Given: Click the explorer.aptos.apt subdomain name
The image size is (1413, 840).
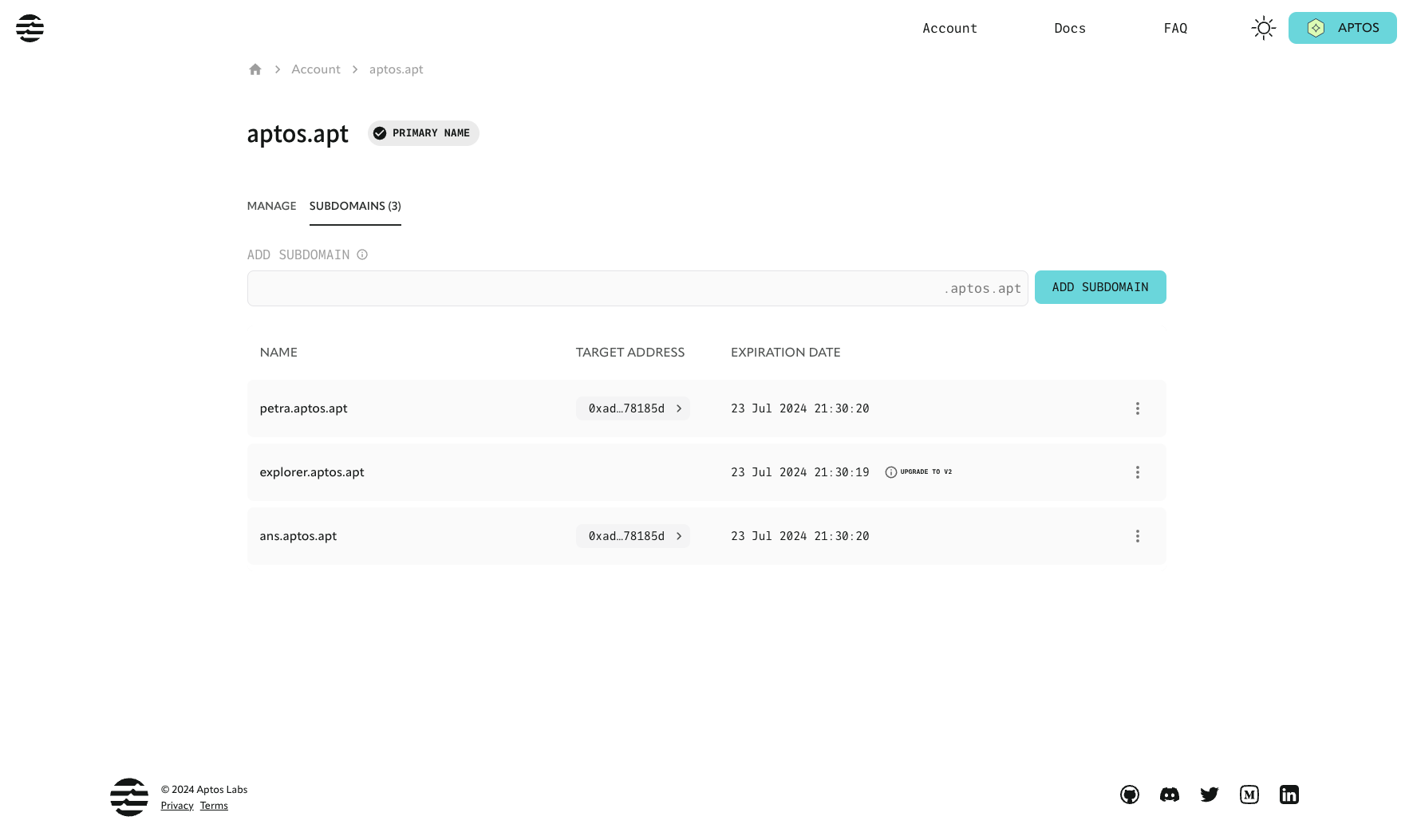Looking at the screenshot, I should [312, 472].
